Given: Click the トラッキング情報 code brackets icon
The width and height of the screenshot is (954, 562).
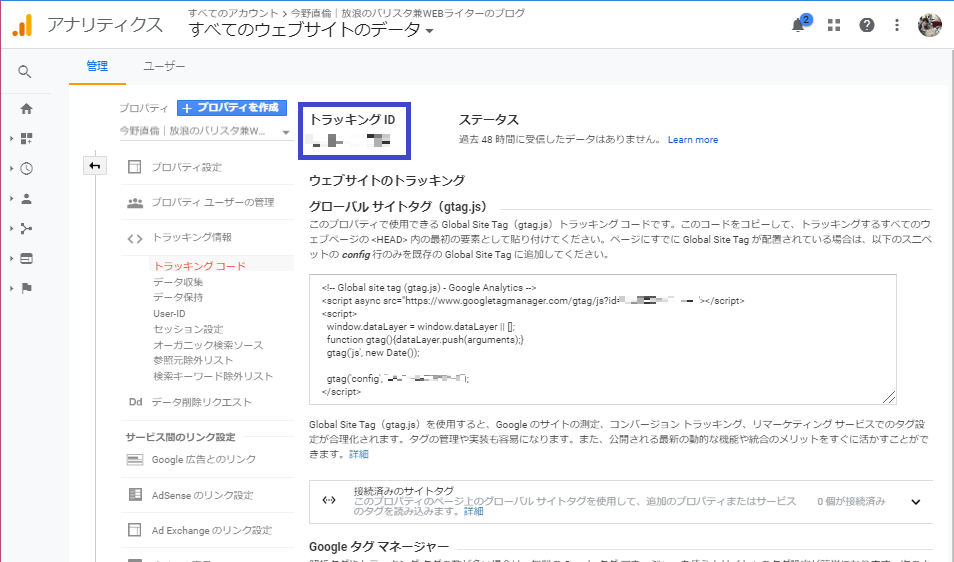Looking at the screenshot, I should 134,238.
